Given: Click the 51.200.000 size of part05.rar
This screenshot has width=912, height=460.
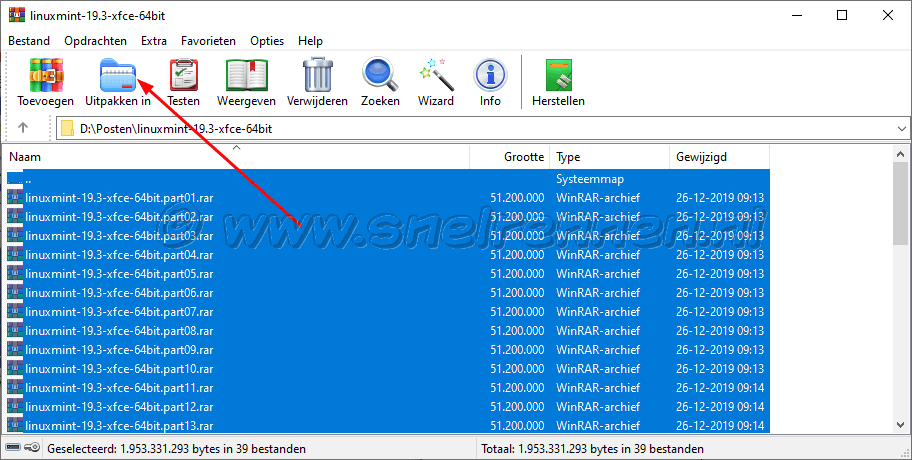Looking at the screenshot, I should click(517, 274).
